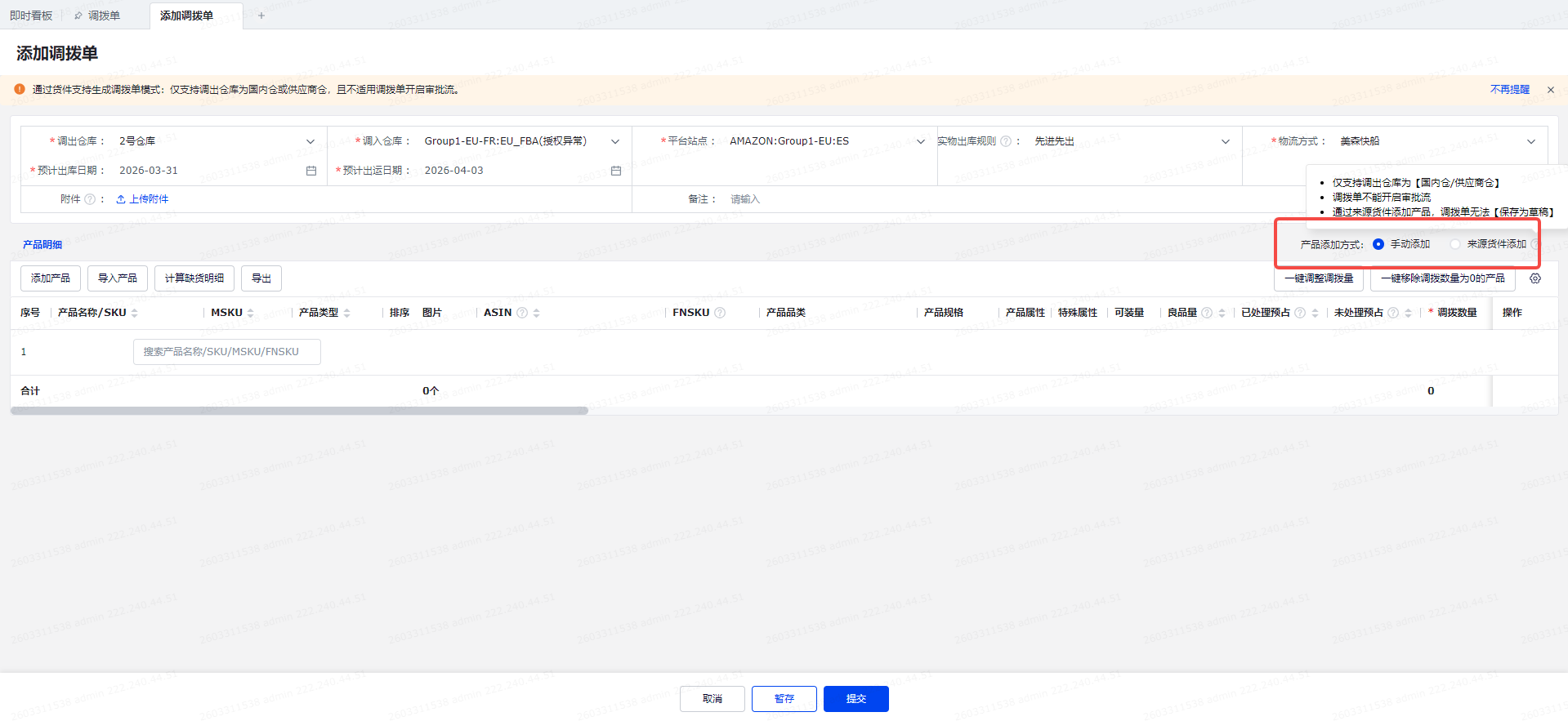Click the 产品属性 column header

(1025, 313)
